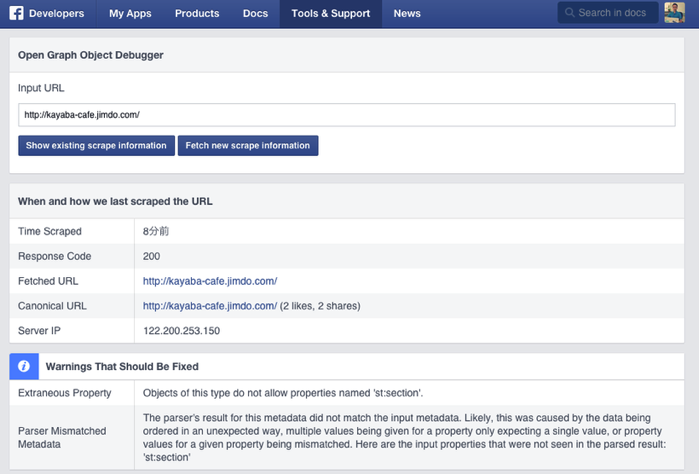This screenshot has height=474, width=699.
Task: Open the My Apps menu
Action: point(130,13)
